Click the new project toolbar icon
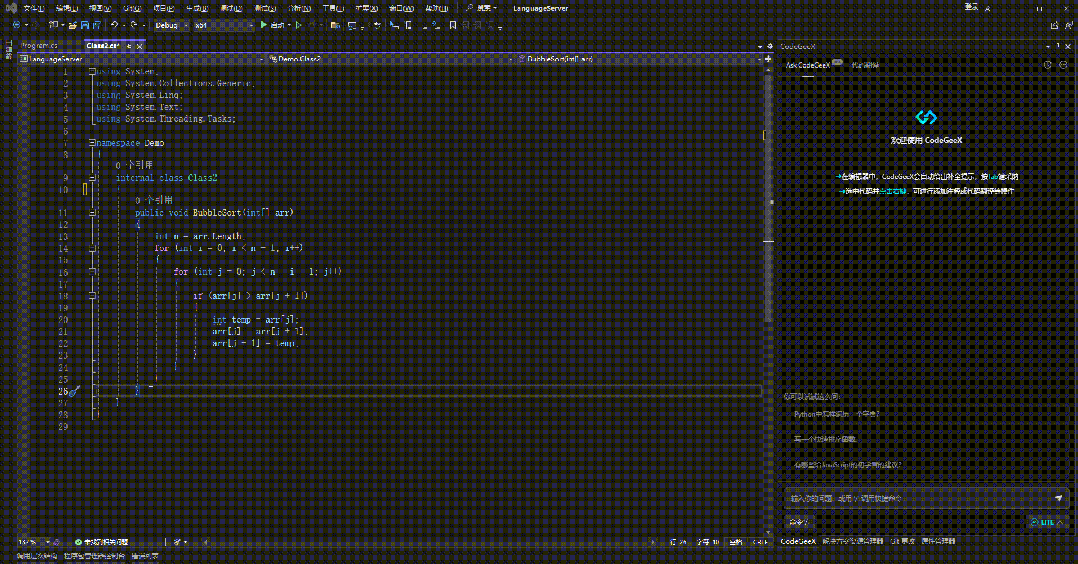 tap(53, 25)
